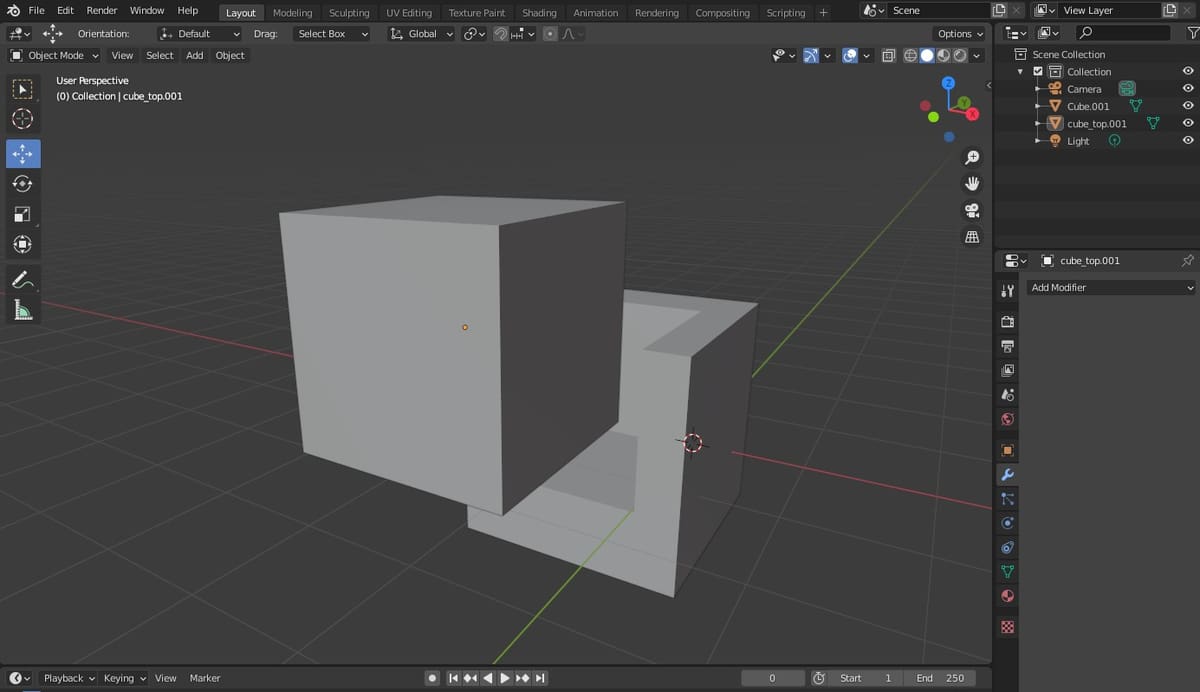
Task: Activate the Scale tool
Action: click(22, 214)
